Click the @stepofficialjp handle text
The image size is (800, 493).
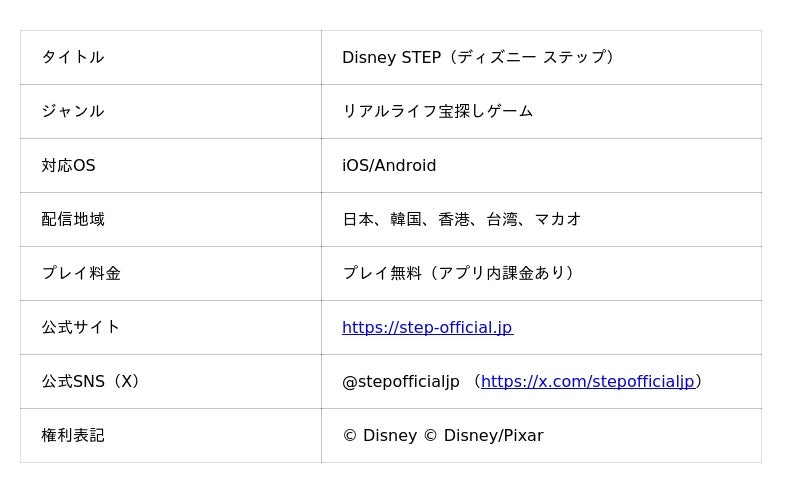401,382
